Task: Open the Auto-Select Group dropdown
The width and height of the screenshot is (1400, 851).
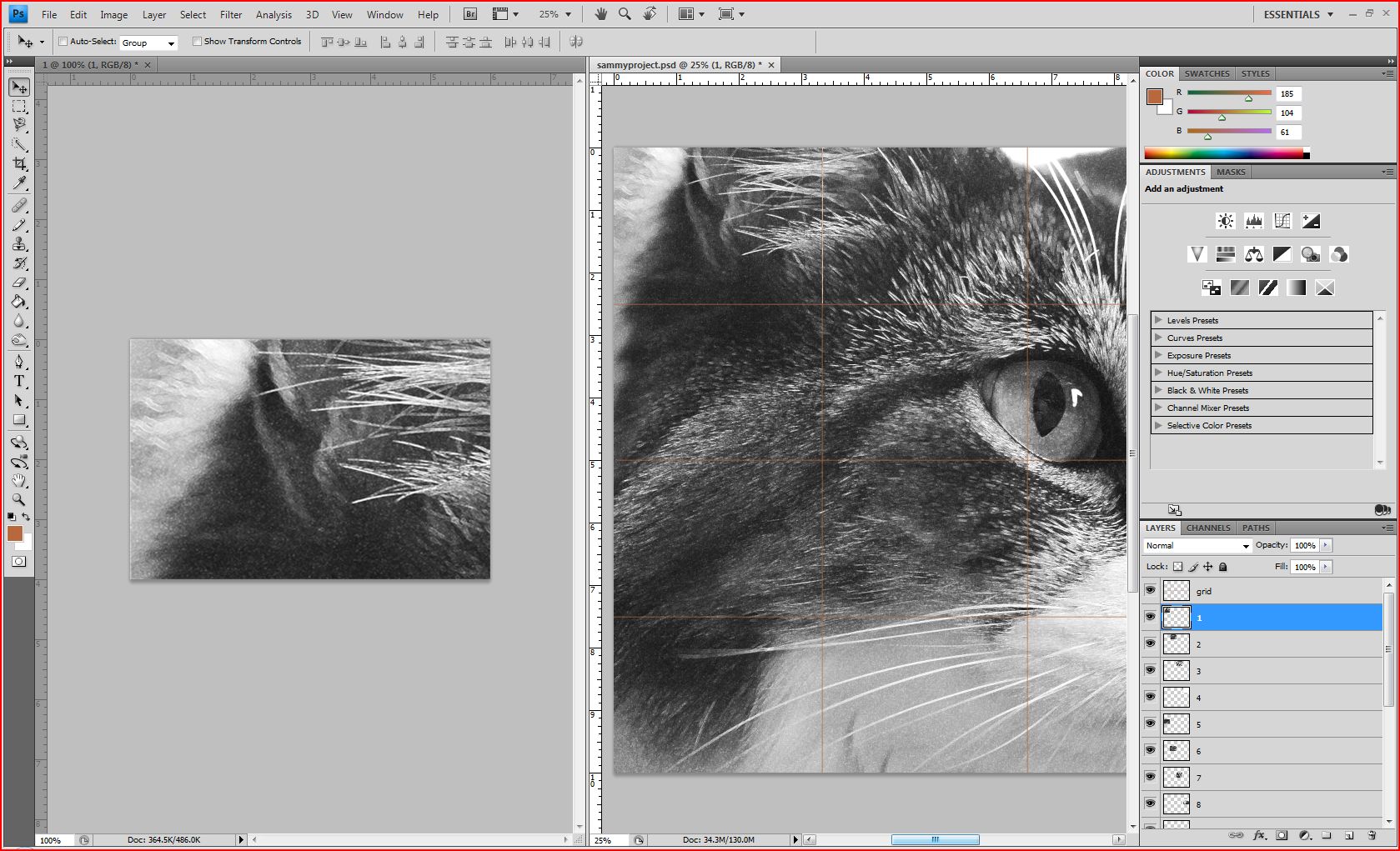Action: [x=148, y=43]
